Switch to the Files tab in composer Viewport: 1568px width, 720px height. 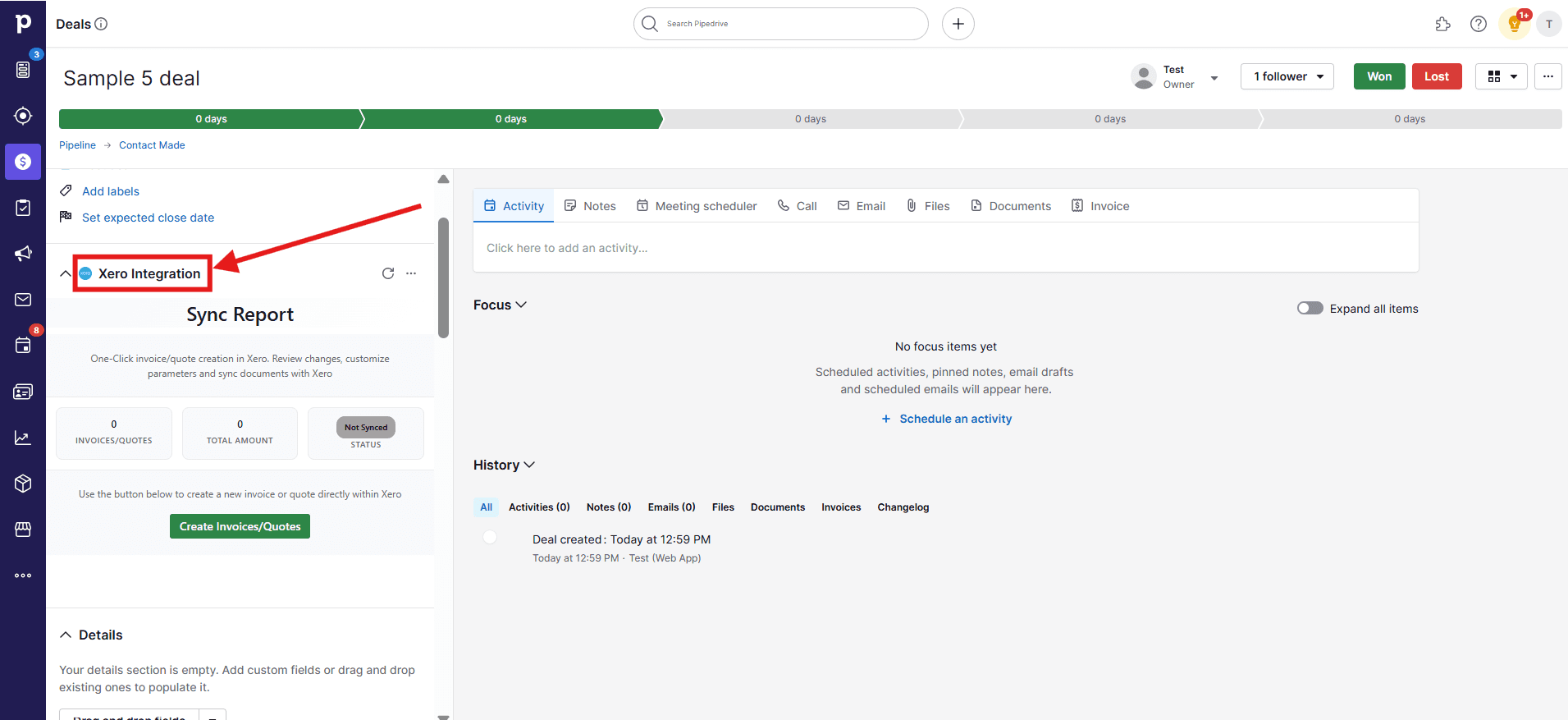pos(928,206)
